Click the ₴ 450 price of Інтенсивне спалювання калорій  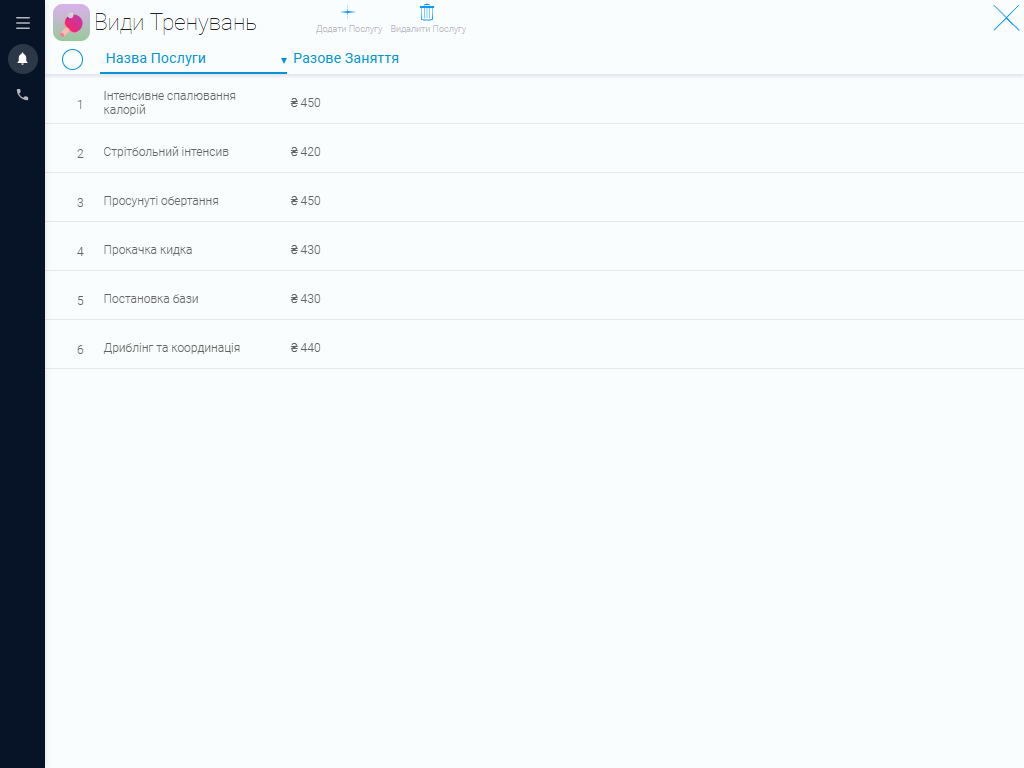point(306,103)
